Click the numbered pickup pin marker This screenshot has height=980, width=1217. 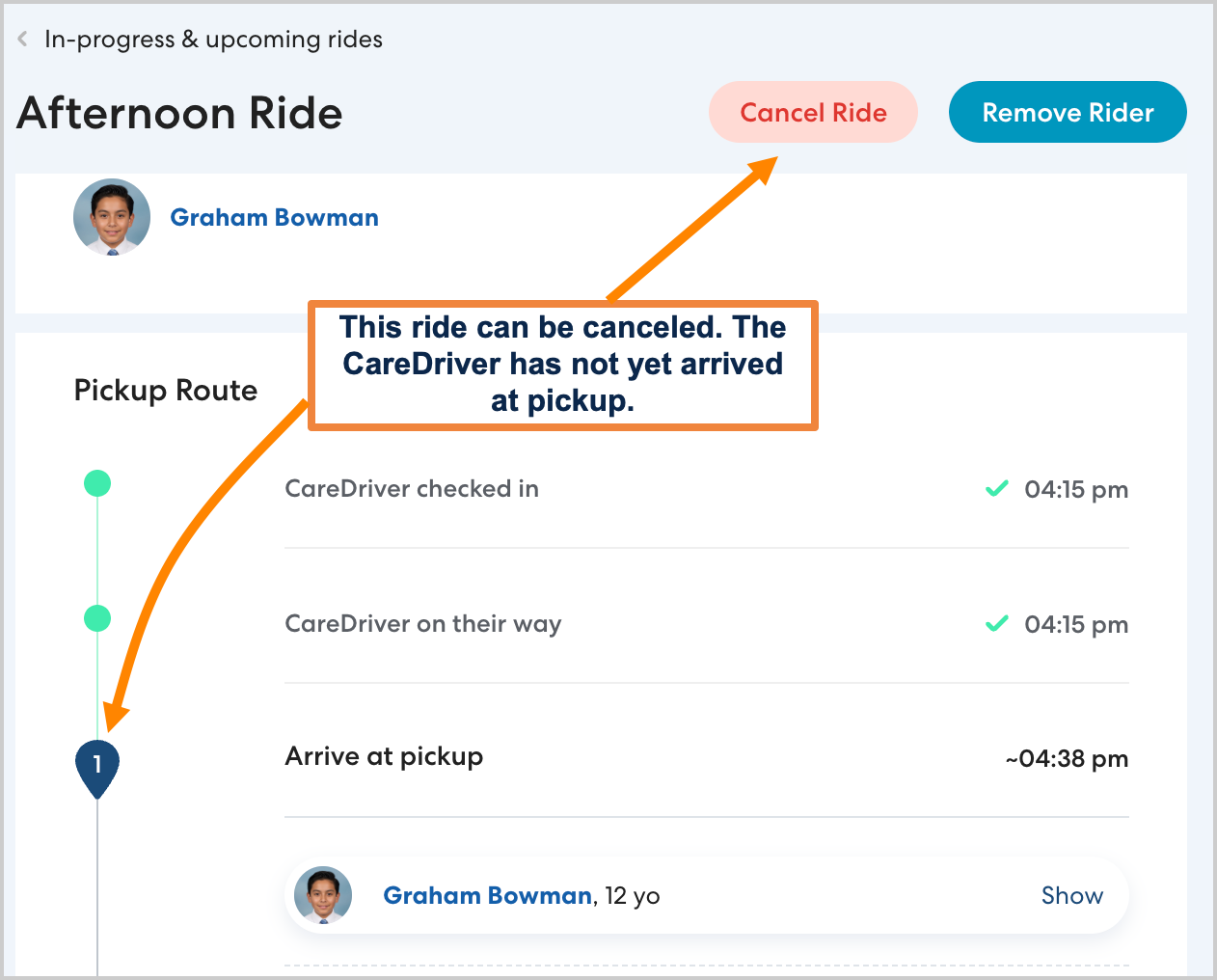tap(97, 766)
